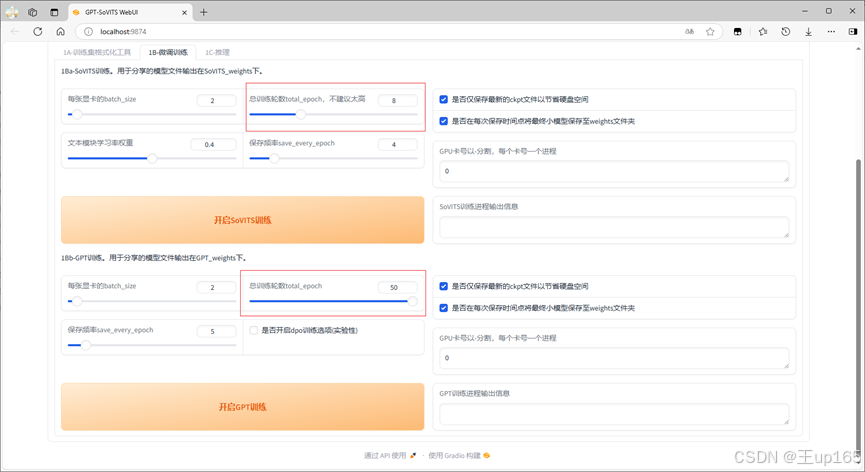865x472 pixels.
Task: Adjust the SoVITS total_epoch slider
Action: 333,115
